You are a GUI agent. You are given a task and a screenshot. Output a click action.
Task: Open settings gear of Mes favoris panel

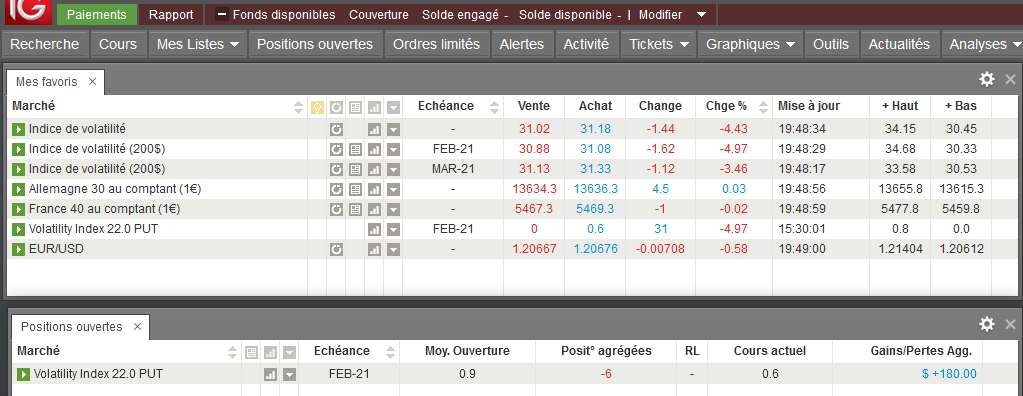click(987, 80)
